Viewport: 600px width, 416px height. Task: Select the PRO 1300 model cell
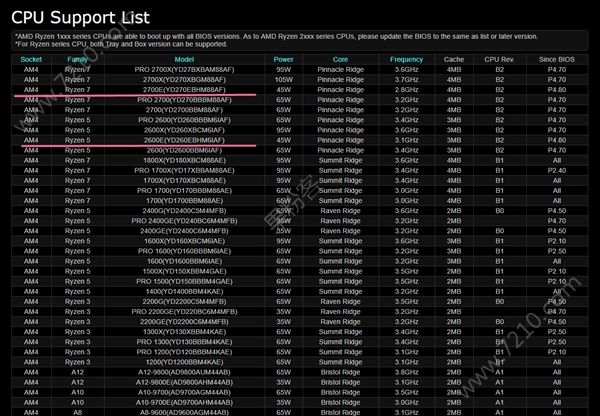[x=184, y=342]
